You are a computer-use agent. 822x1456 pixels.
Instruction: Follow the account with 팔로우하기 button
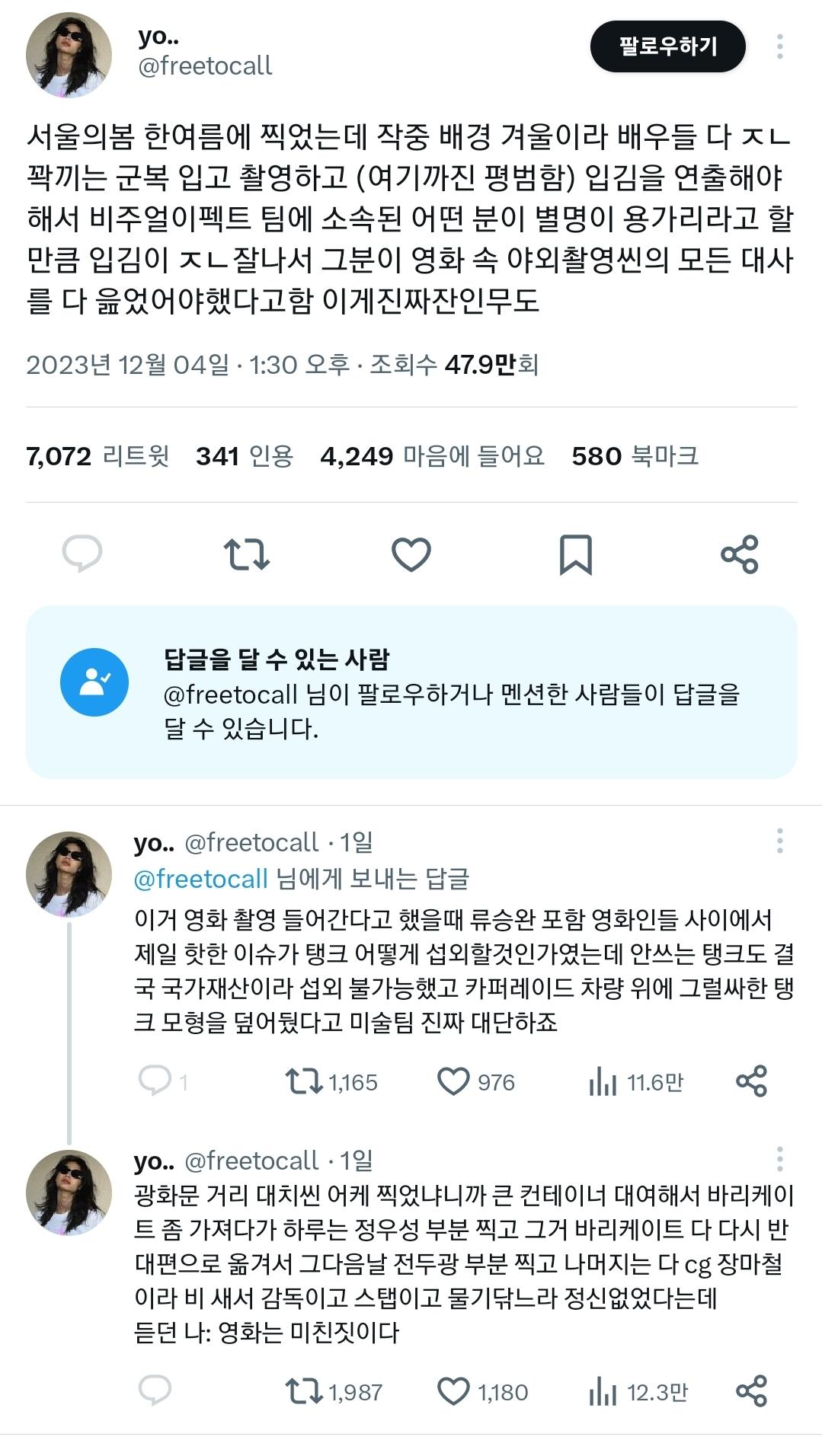pyautogui.click(x=667, y=46)
